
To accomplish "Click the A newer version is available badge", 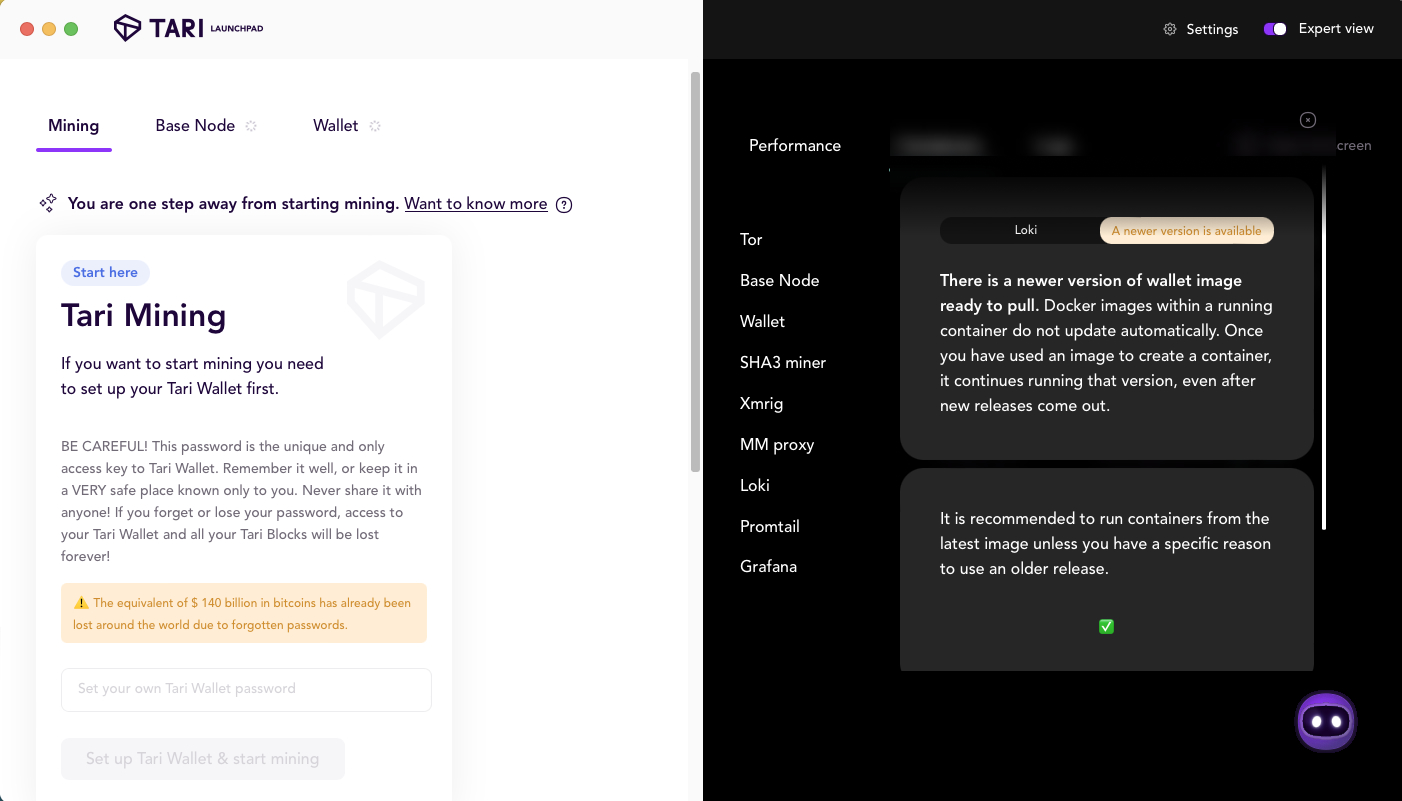I will [x=1186, y=230].
